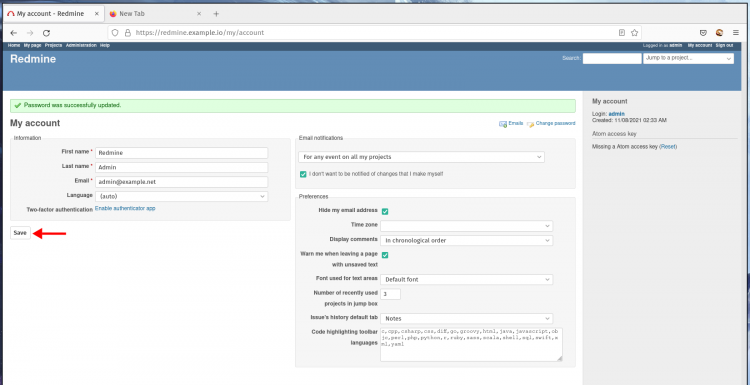Open the Display comments dropdown

tap(467, 241)
